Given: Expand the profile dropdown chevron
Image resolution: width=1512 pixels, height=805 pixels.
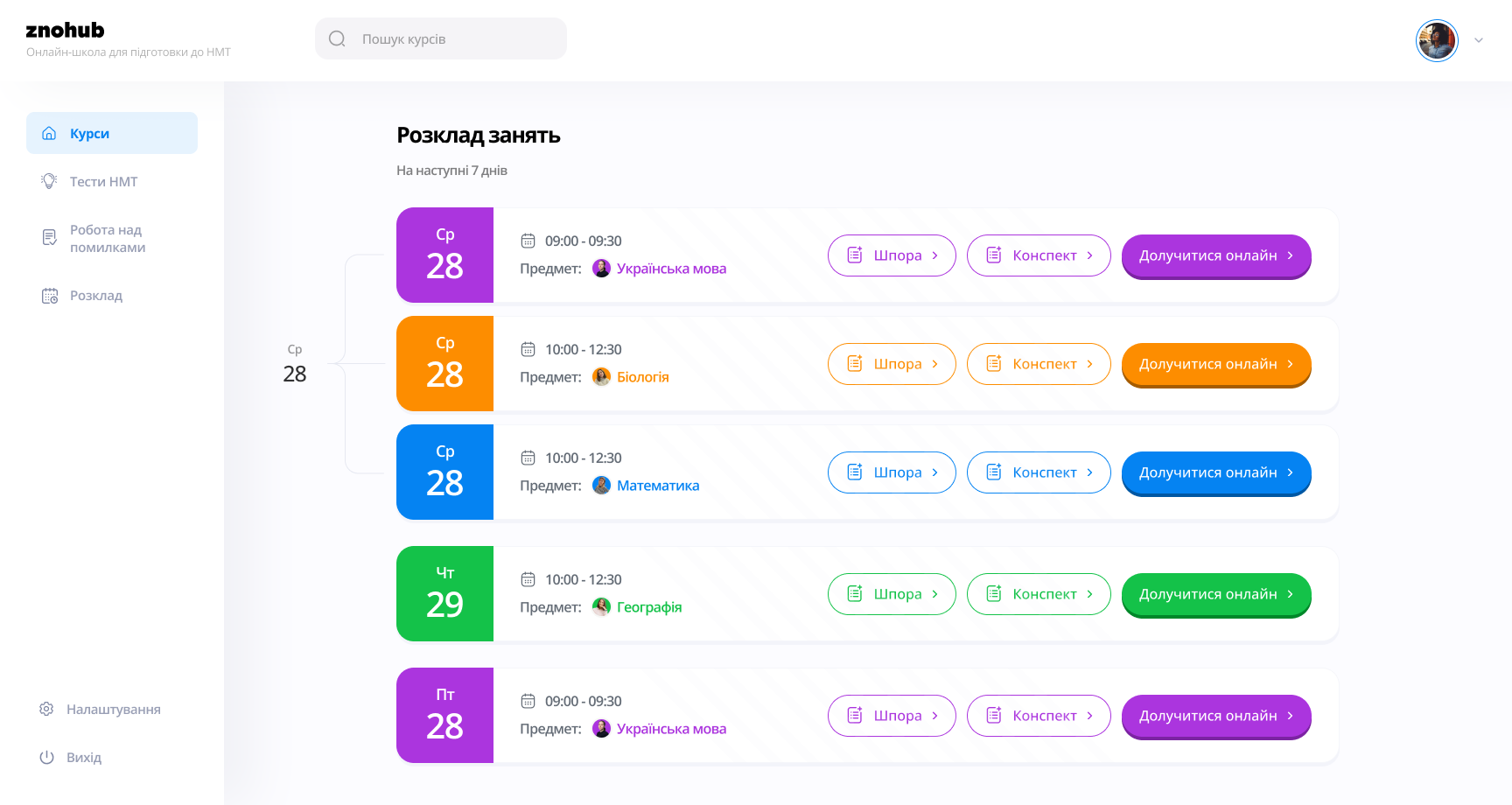Looking at the screenshot, I should [1479, 40].
